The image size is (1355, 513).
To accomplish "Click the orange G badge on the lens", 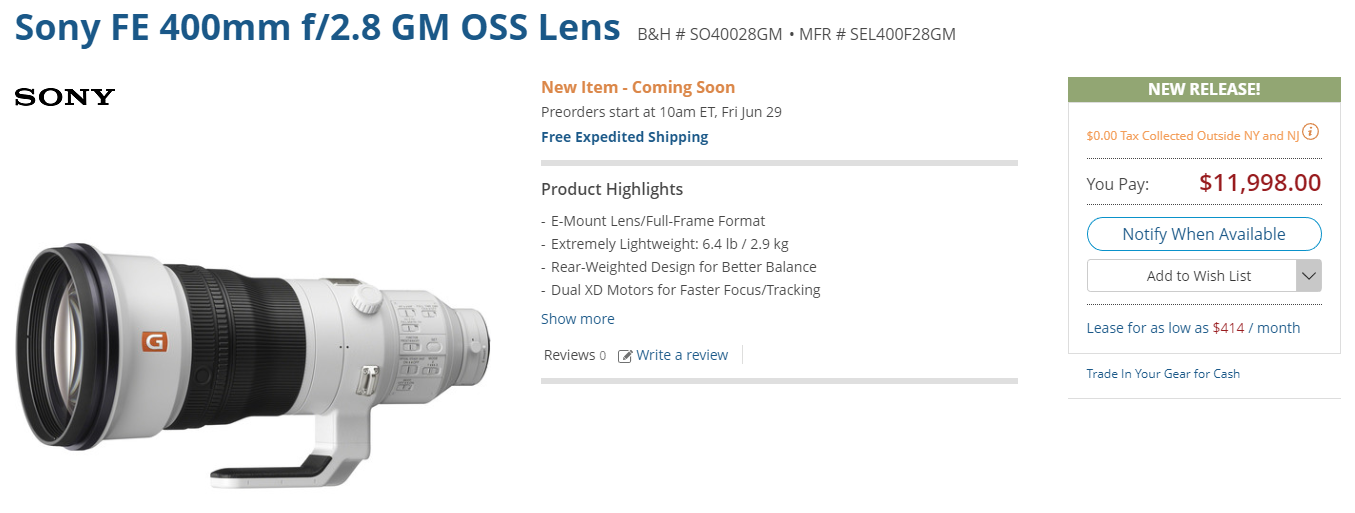I will [x=155, y=341].
